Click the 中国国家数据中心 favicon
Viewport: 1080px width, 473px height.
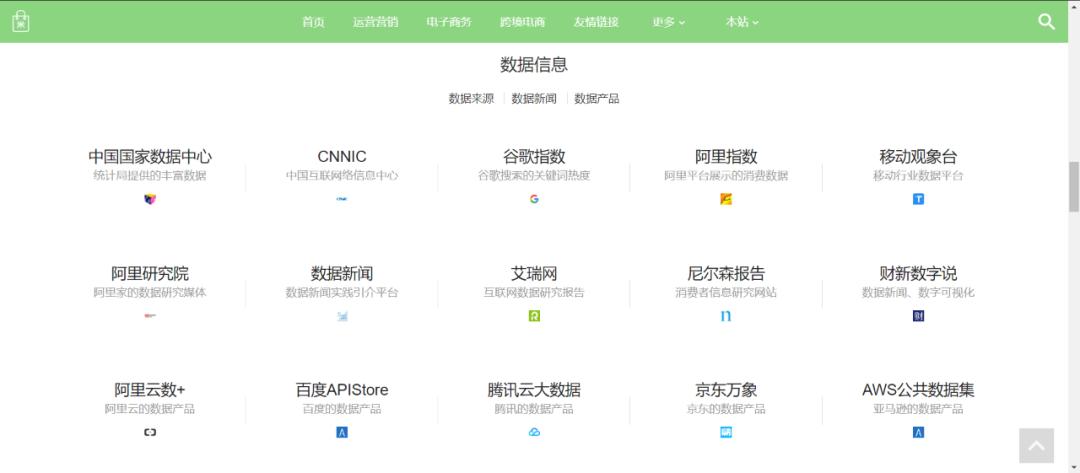tap(150, 199)
